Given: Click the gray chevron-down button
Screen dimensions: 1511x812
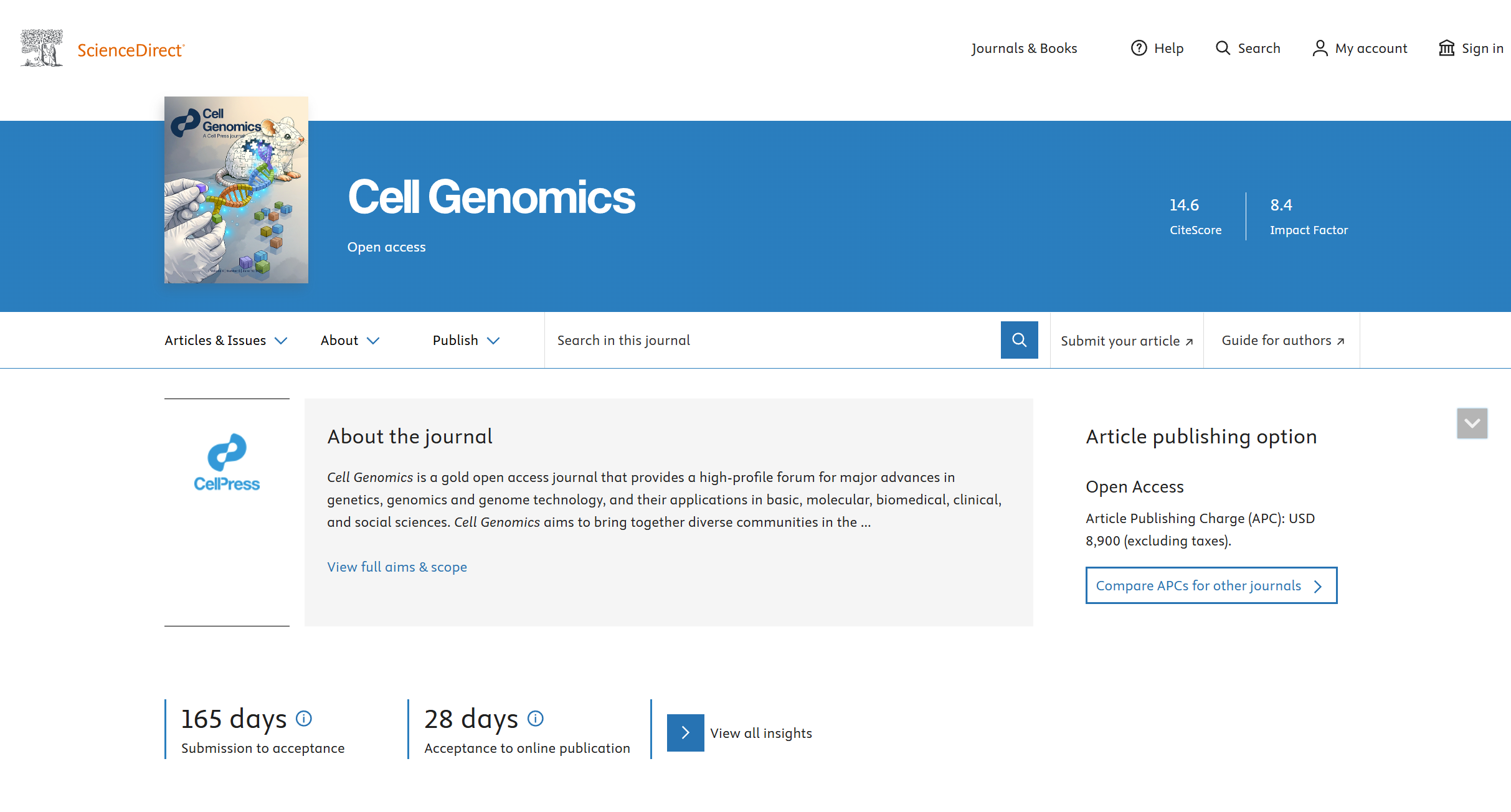Looking at the screenshot, I should click(1472, 423).
